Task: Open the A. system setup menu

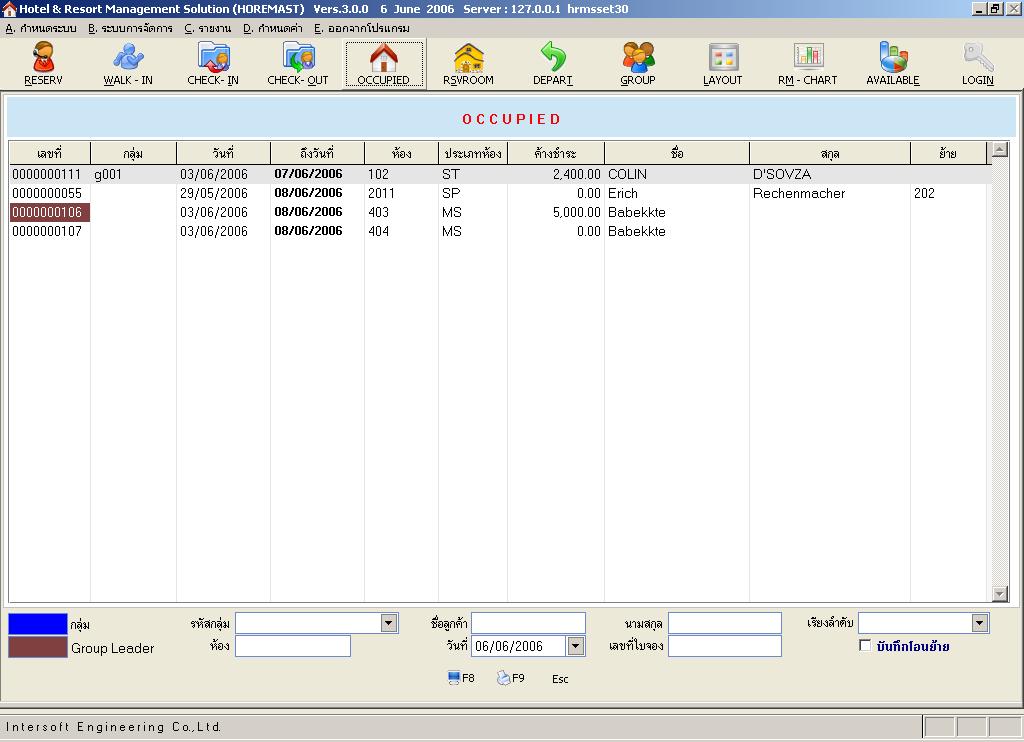Action: (x=41, y=28)
